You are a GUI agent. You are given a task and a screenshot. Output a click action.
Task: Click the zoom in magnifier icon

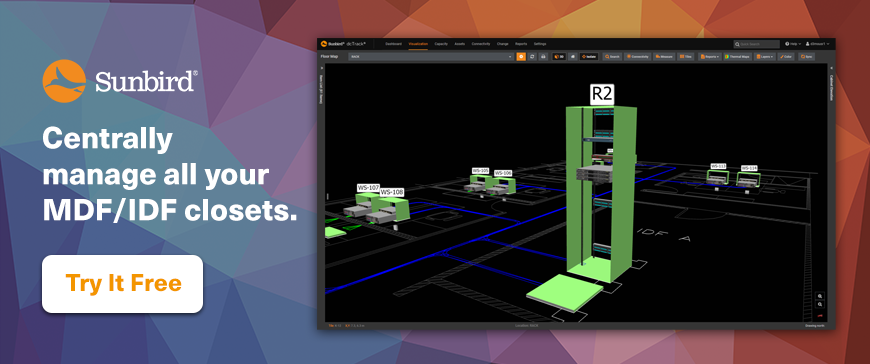(820, 296)
